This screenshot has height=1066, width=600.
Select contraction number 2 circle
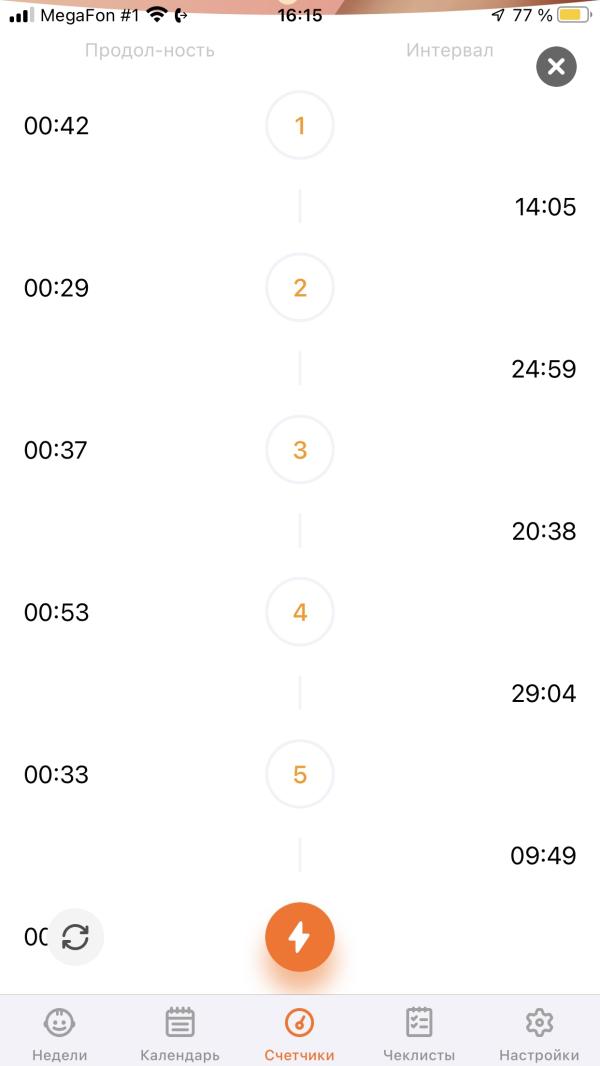coord(300,288)
